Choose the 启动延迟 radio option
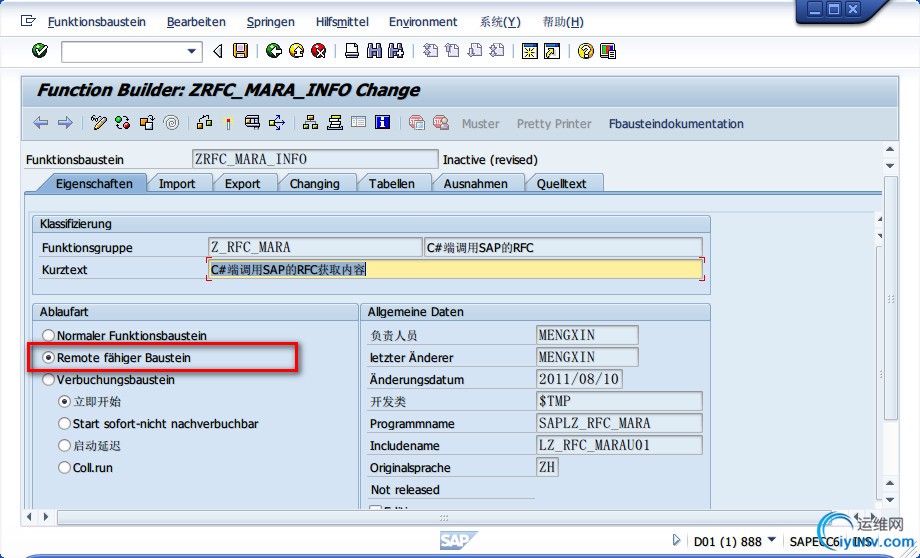920x558 pixels. pyautogui.click(x=65, y=445)
